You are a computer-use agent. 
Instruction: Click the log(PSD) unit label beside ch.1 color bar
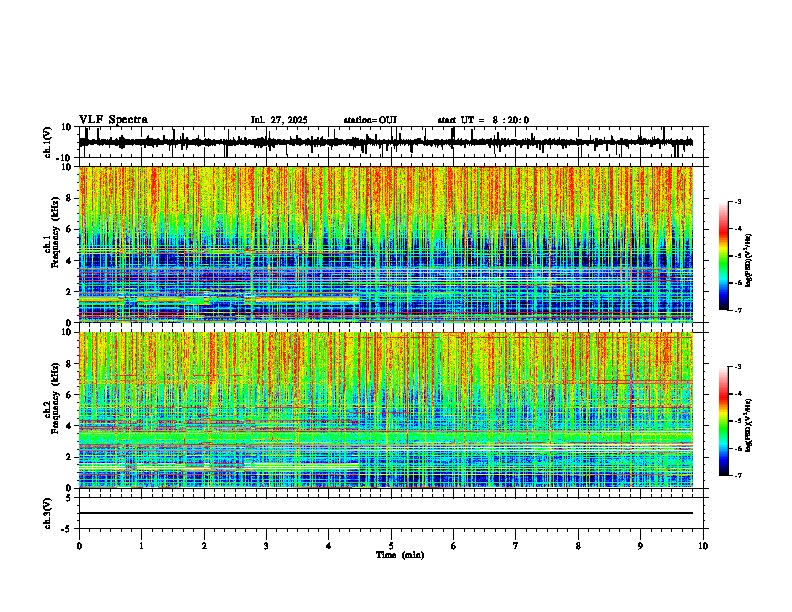749,260
